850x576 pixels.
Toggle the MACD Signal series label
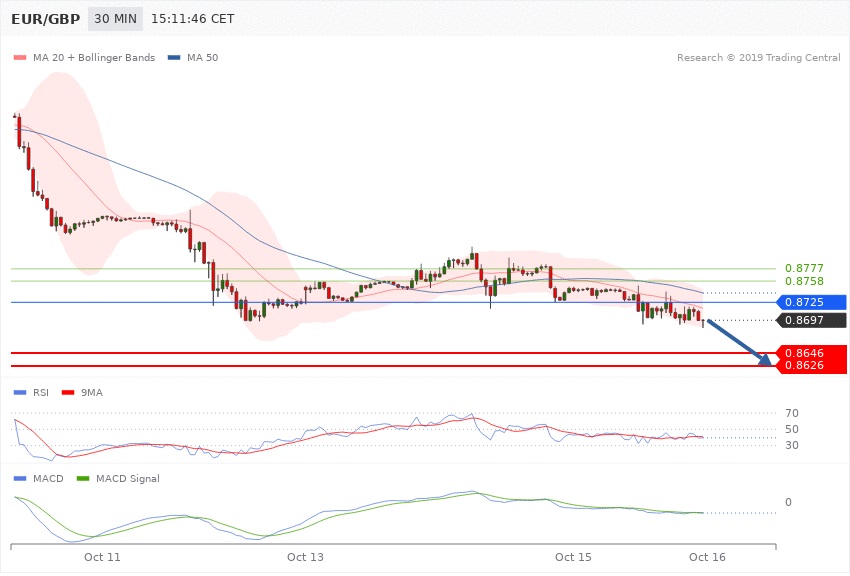(x=126, y=479)
